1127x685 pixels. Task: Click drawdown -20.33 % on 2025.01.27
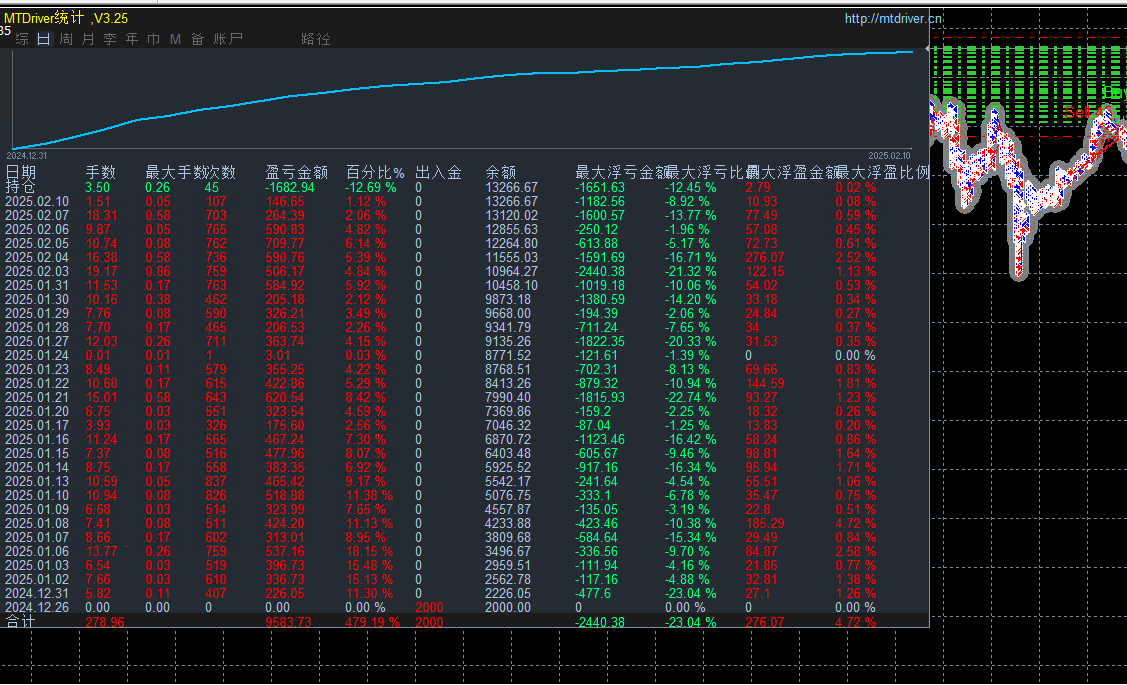690,341
